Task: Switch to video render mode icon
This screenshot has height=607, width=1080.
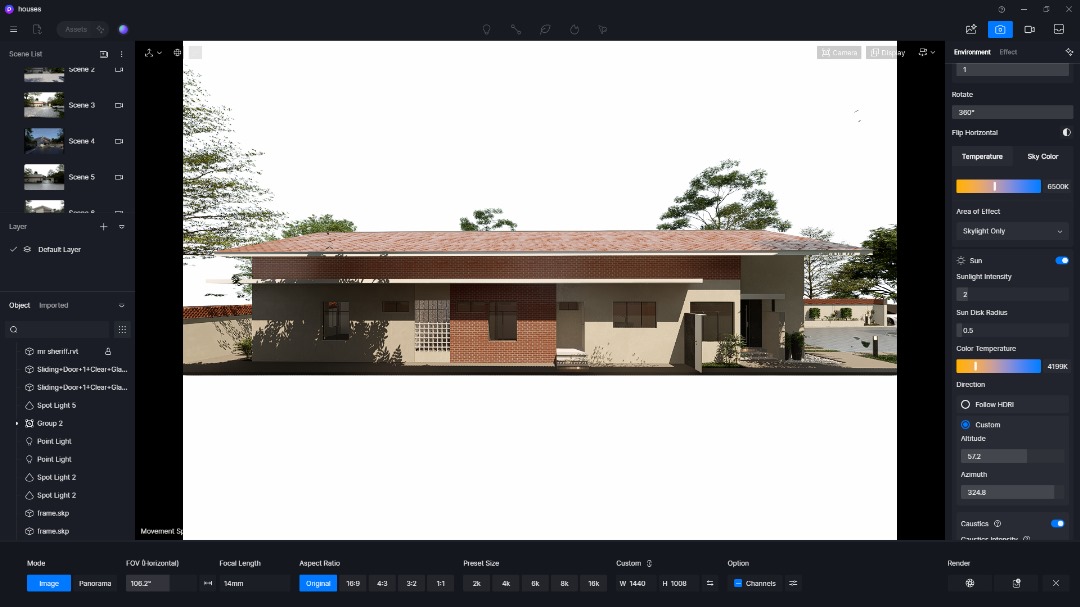Action: (x=1029, y=30)
